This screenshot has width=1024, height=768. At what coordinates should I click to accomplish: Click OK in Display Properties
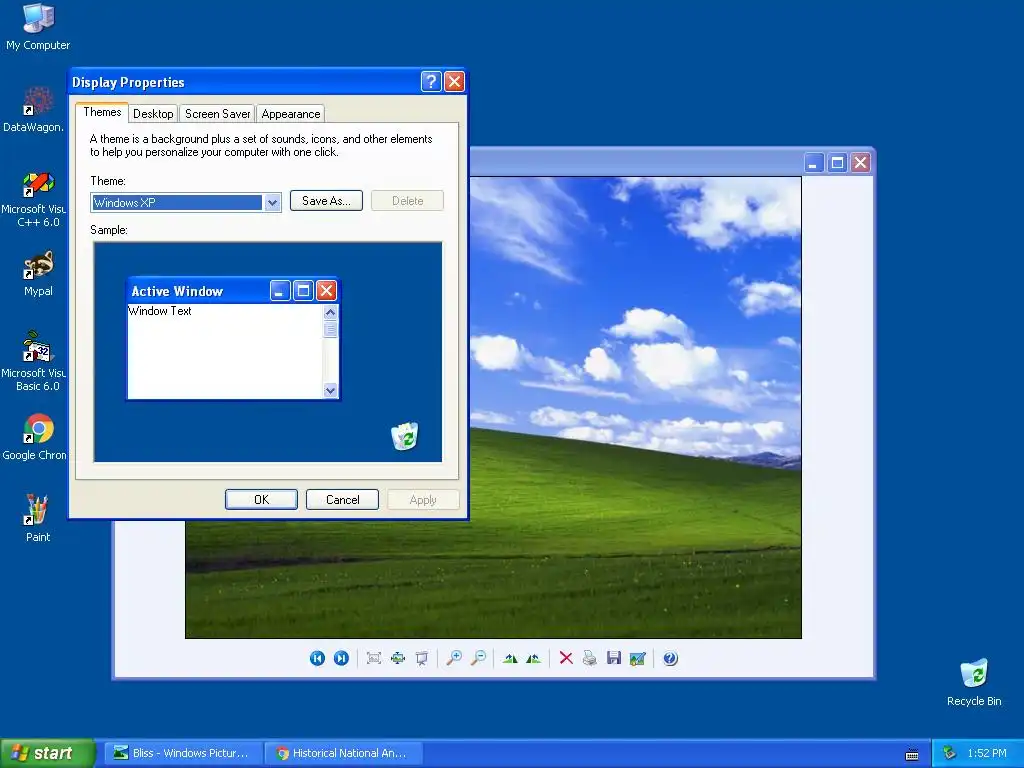(261, 500)
